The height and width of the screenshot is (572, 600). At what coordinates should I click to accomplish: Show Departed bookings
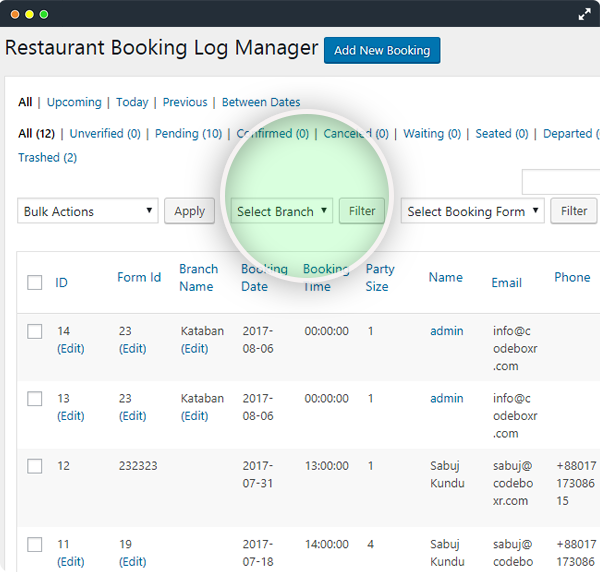[x=571, y=134]
